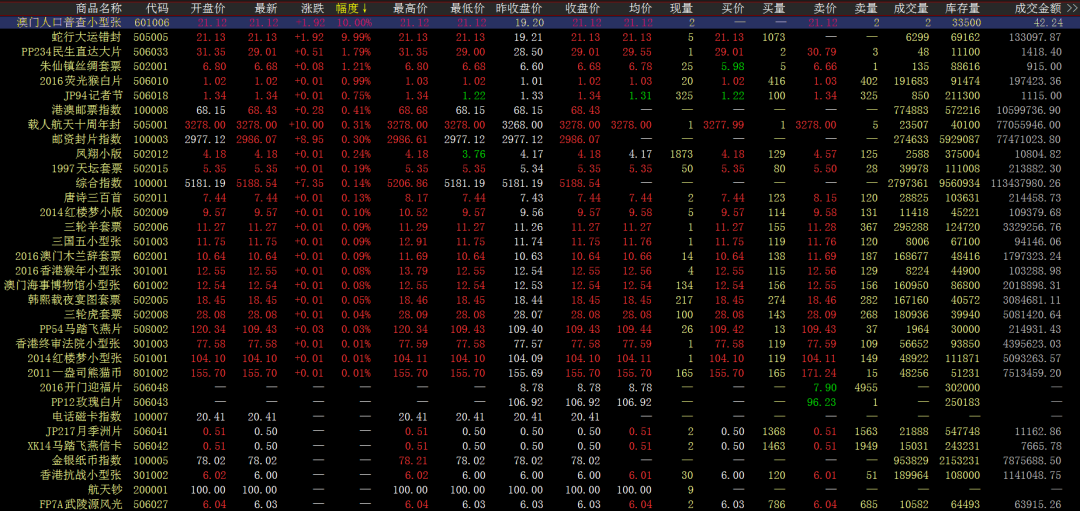Select the FP7A武陵源风光 row
Screen dimensions: 1080x511
coord(540,504)
